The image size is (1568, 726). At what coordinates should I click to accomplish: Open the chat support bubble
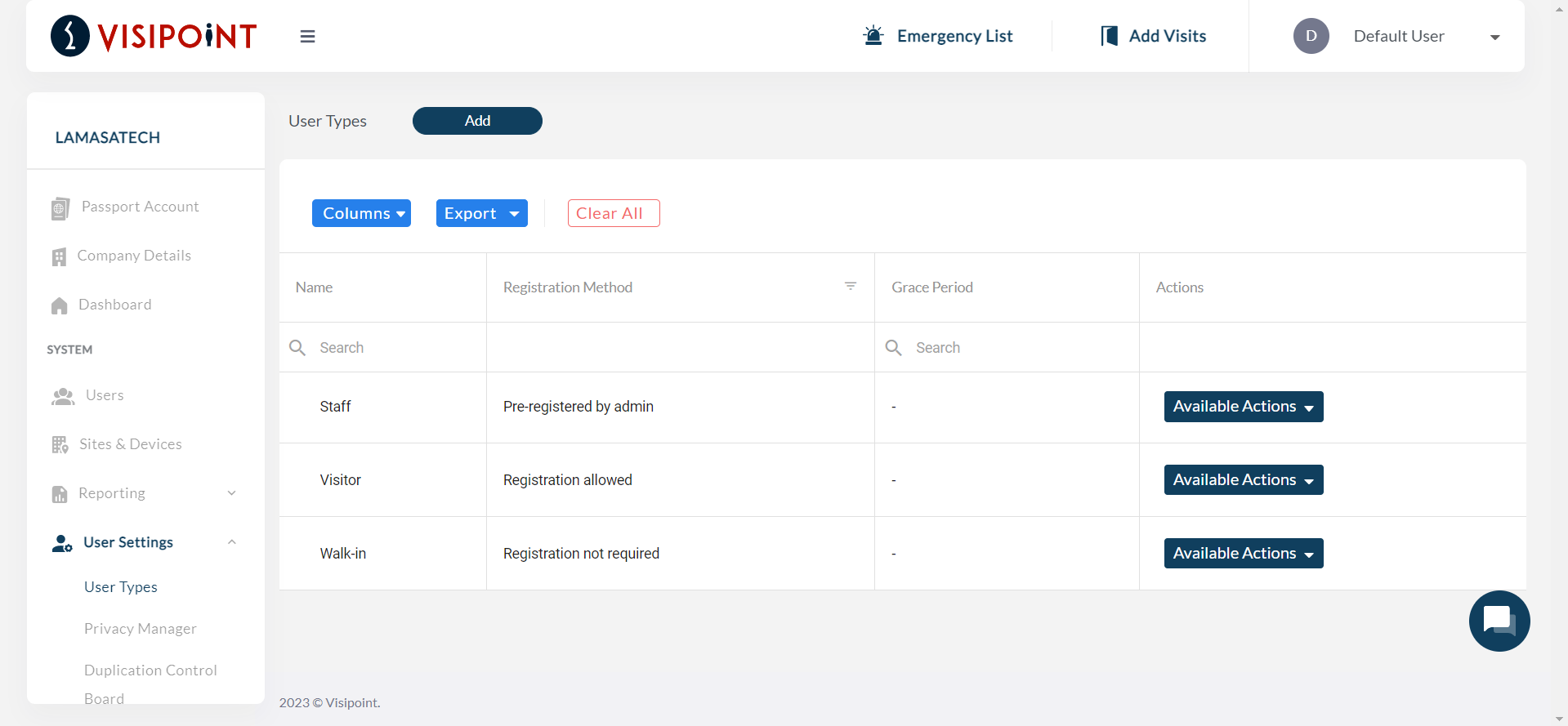(1499, 621)
